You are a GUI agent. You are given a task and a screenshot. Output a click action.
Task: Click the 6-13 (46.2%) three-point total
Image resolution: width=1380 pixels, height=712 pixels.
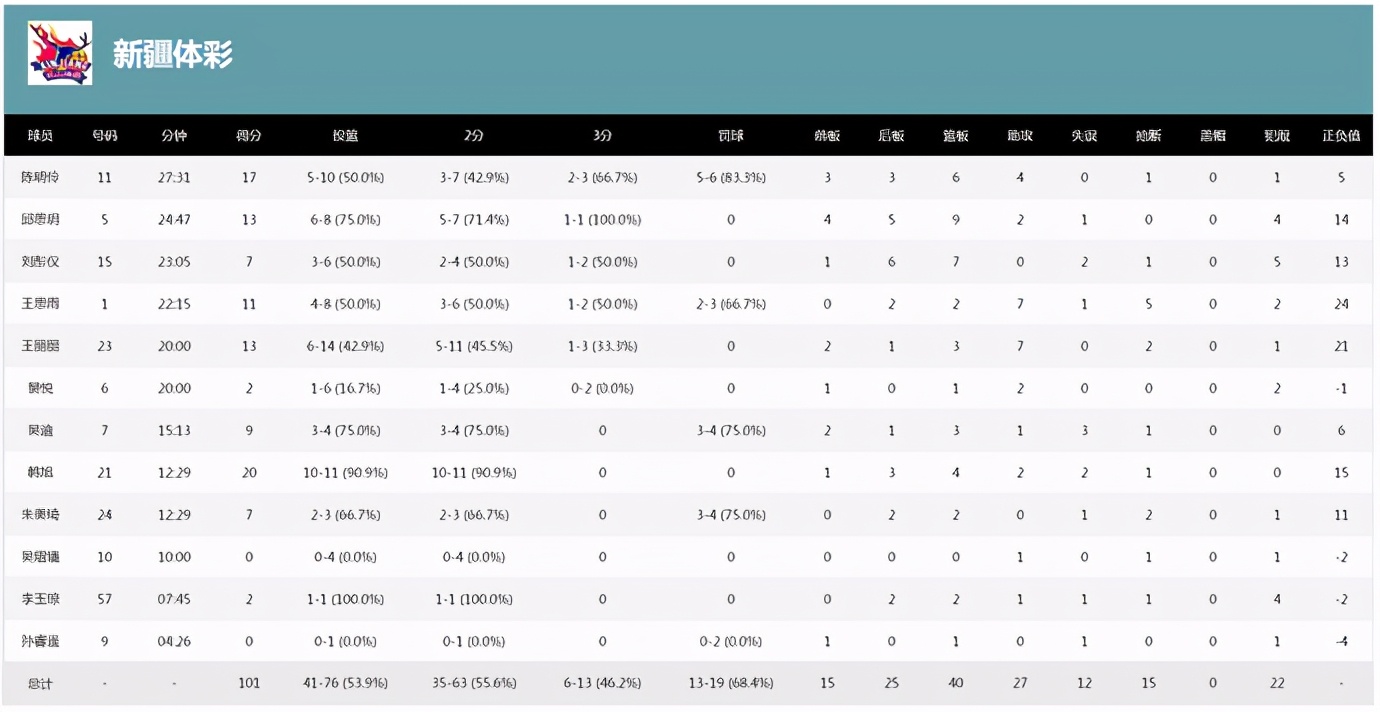(602, 683)
